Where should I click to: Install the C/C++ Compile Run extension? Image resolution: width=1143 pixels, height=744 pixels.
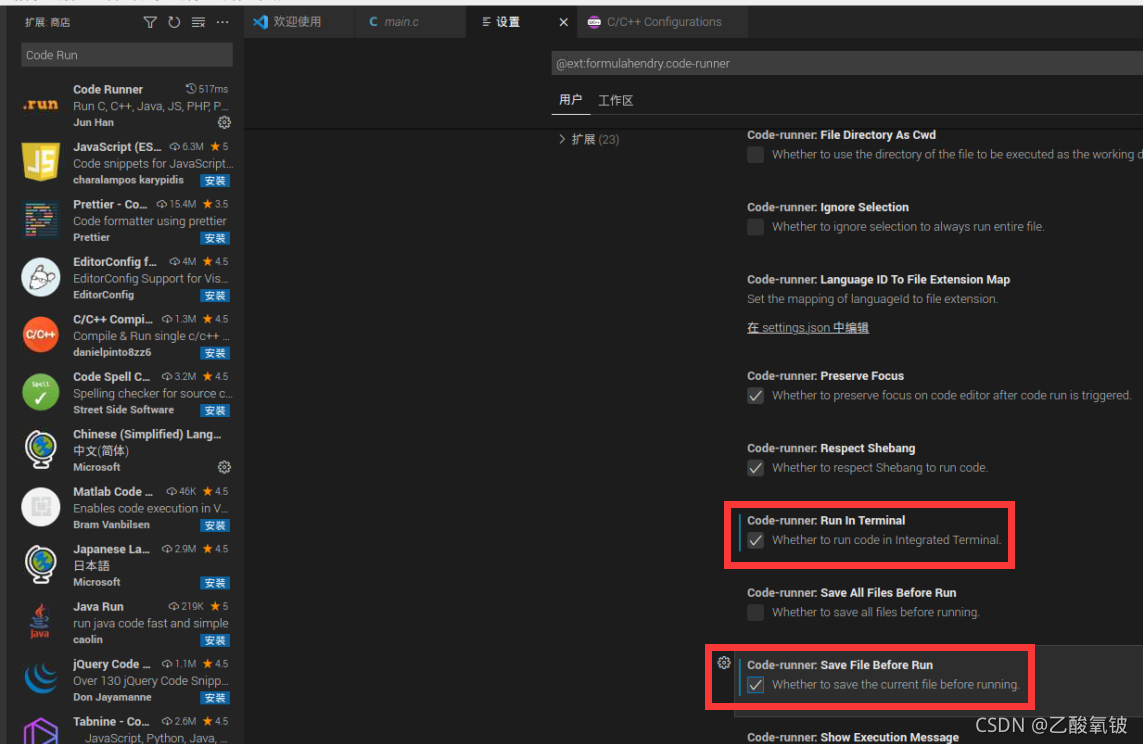click(x=215, y=353)
